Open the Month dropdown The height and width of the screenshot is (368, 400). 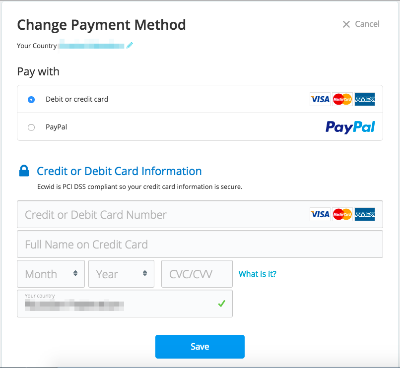pos(51,274)
